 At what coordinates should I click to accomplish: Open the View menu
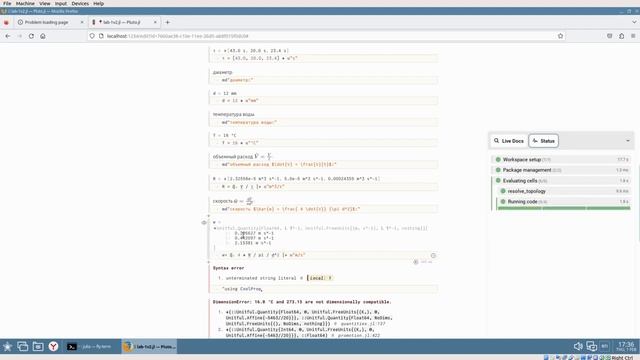pyautogui.click(x=44, y=3)
